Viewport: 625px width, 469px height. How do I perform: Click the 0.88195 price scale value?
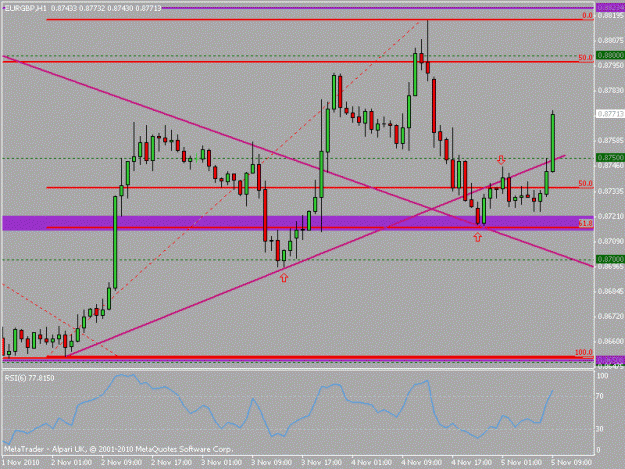(x=611, y=16)
